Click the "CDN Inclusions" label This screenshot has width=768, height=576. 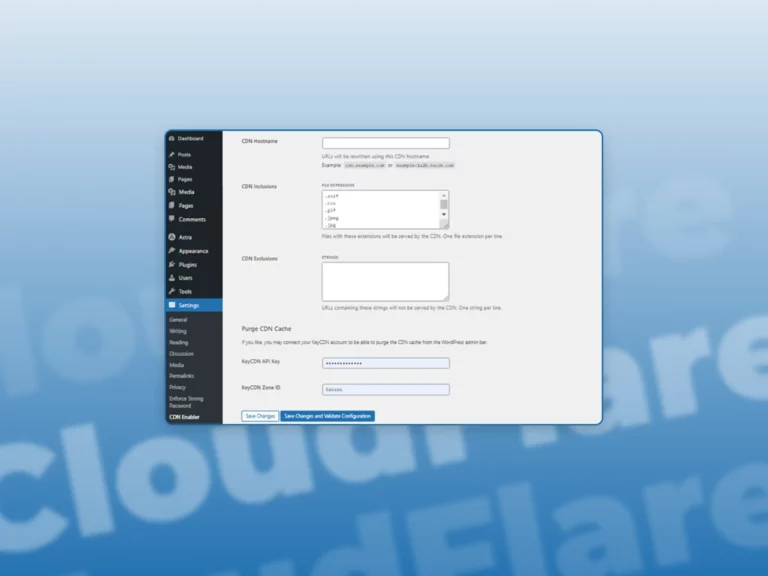point(259,187)
